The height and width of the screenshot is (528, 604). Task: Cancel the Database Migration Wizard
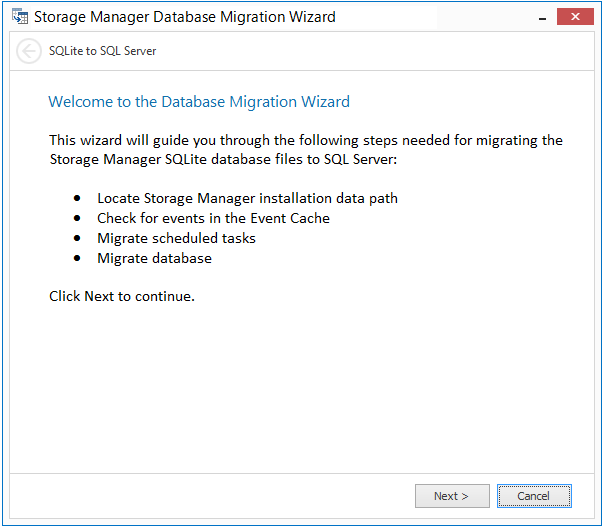click(x=534, y=496)
